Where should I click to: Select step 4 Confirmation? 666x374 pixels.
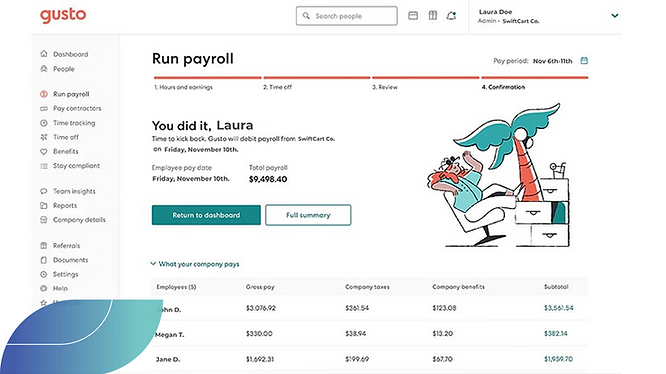pyautogui.click(x=503, y=87)
